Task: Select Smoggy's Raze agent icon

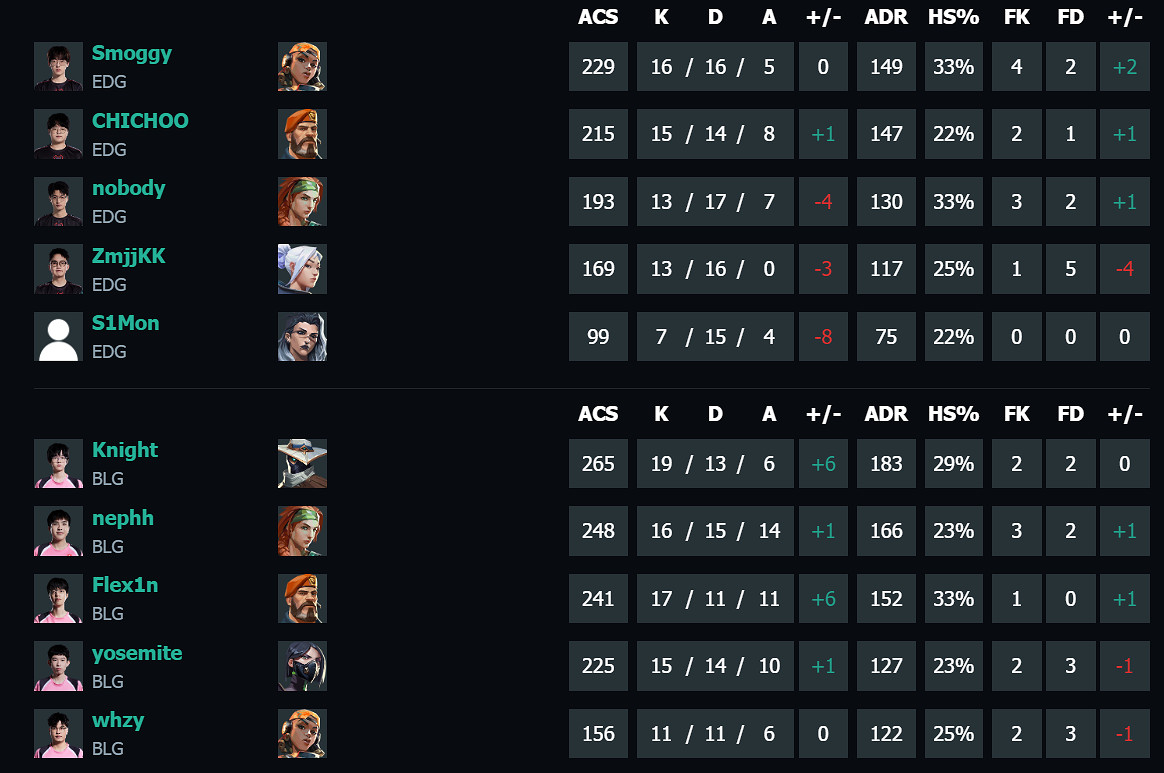Action: pyautogui.click(x=302, y=66)
